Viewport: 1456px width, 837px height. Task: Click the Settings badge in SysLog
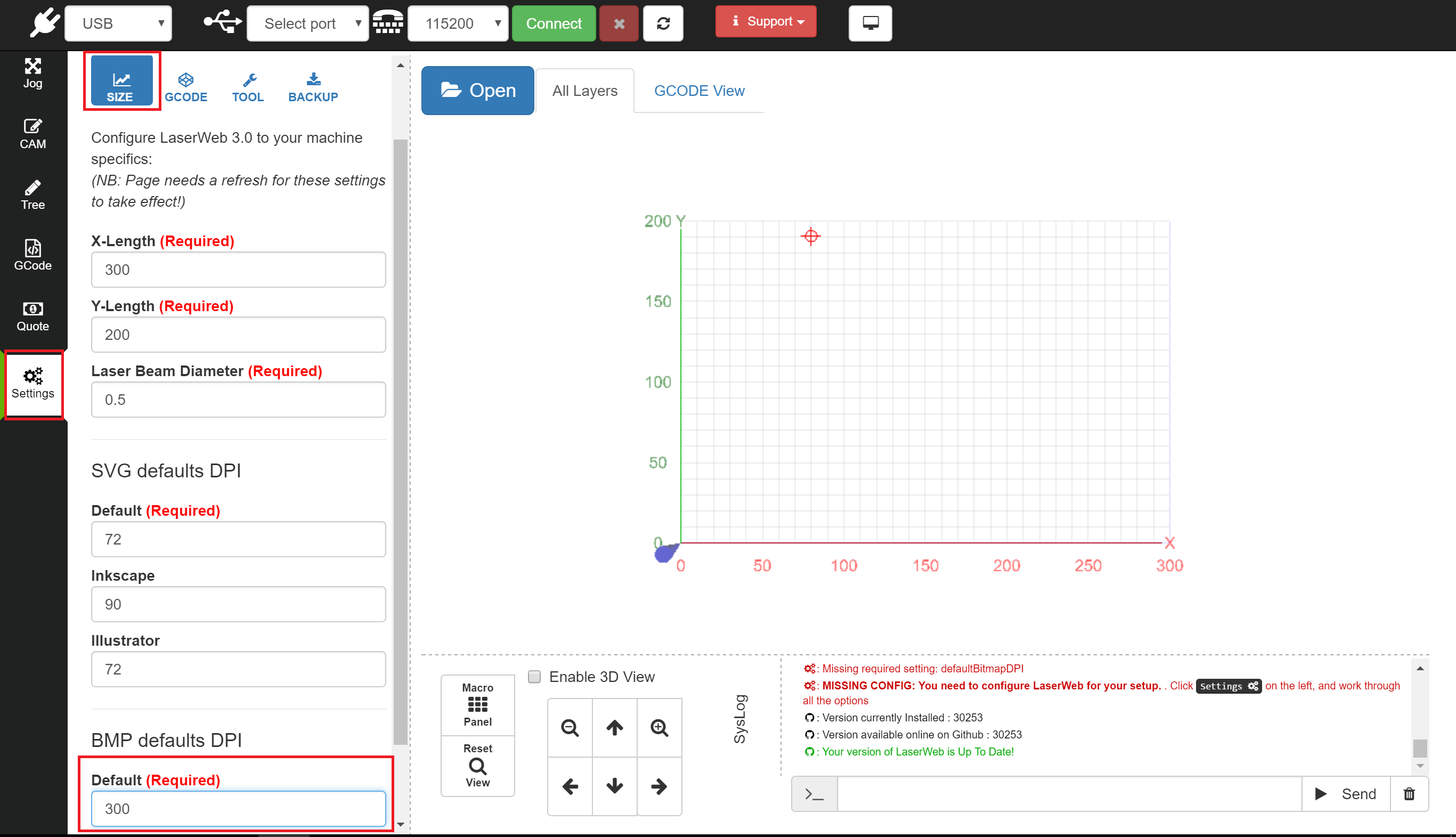(1229, 686)
